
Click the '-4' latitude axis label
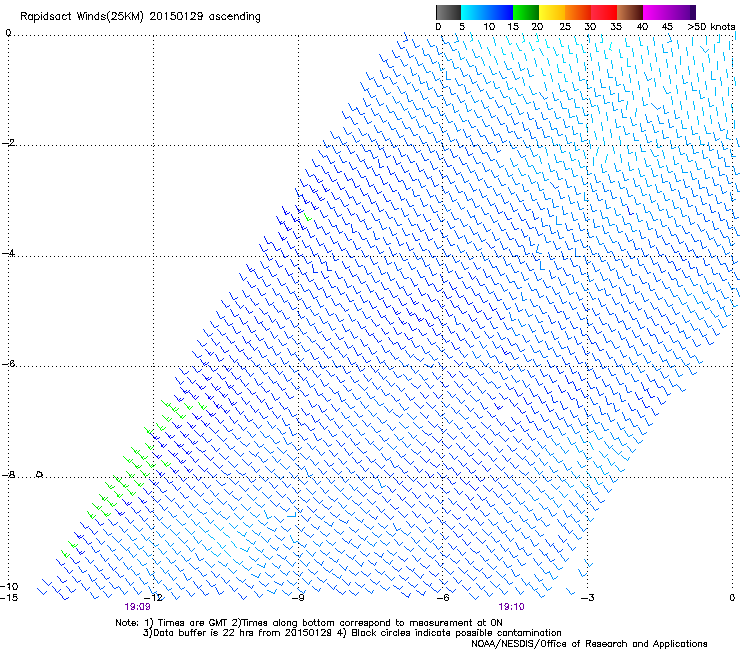8,253
